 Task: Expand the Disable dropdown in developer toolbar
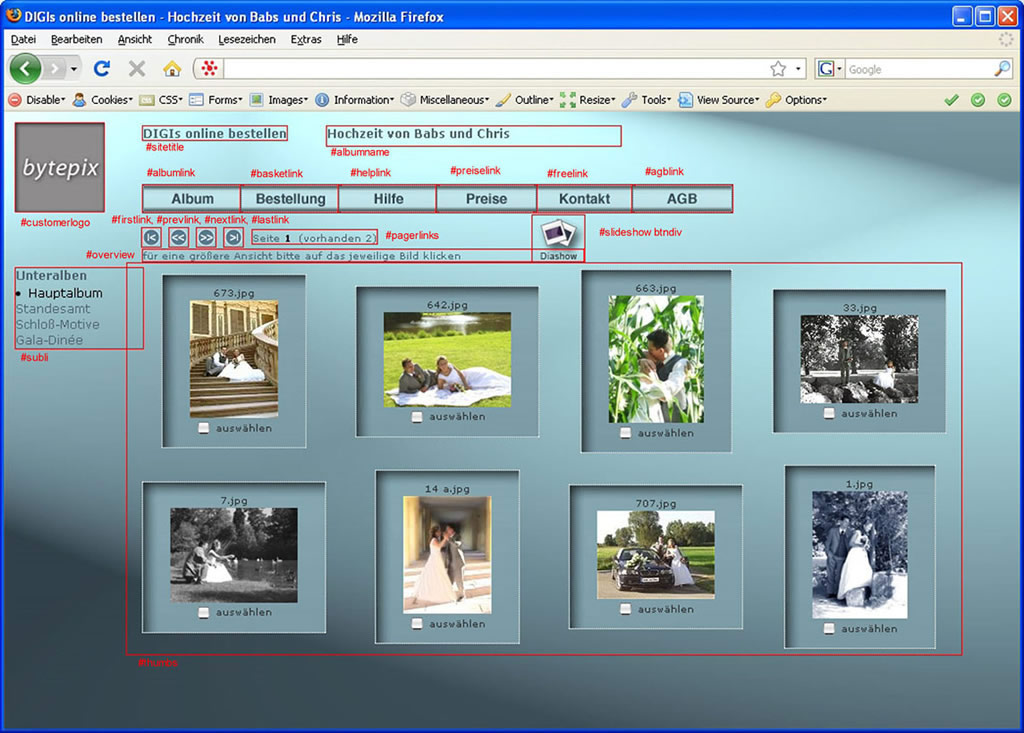(x=37, y=100)
